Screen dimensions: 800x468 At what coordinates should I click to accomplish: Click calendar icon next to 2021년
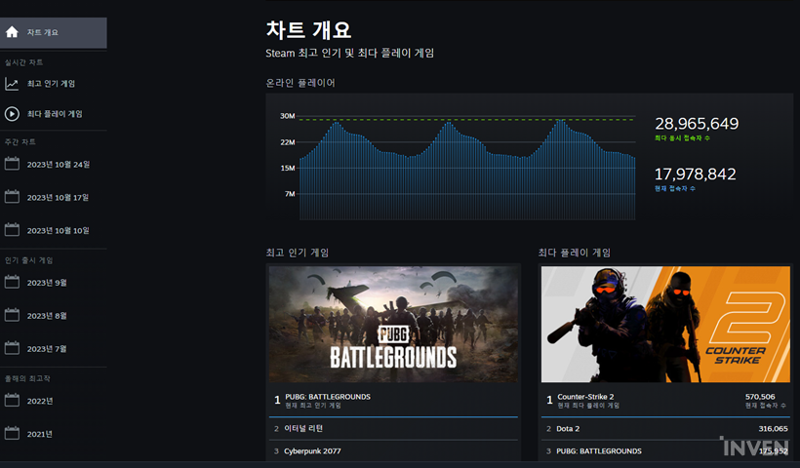tap(12, 434)
